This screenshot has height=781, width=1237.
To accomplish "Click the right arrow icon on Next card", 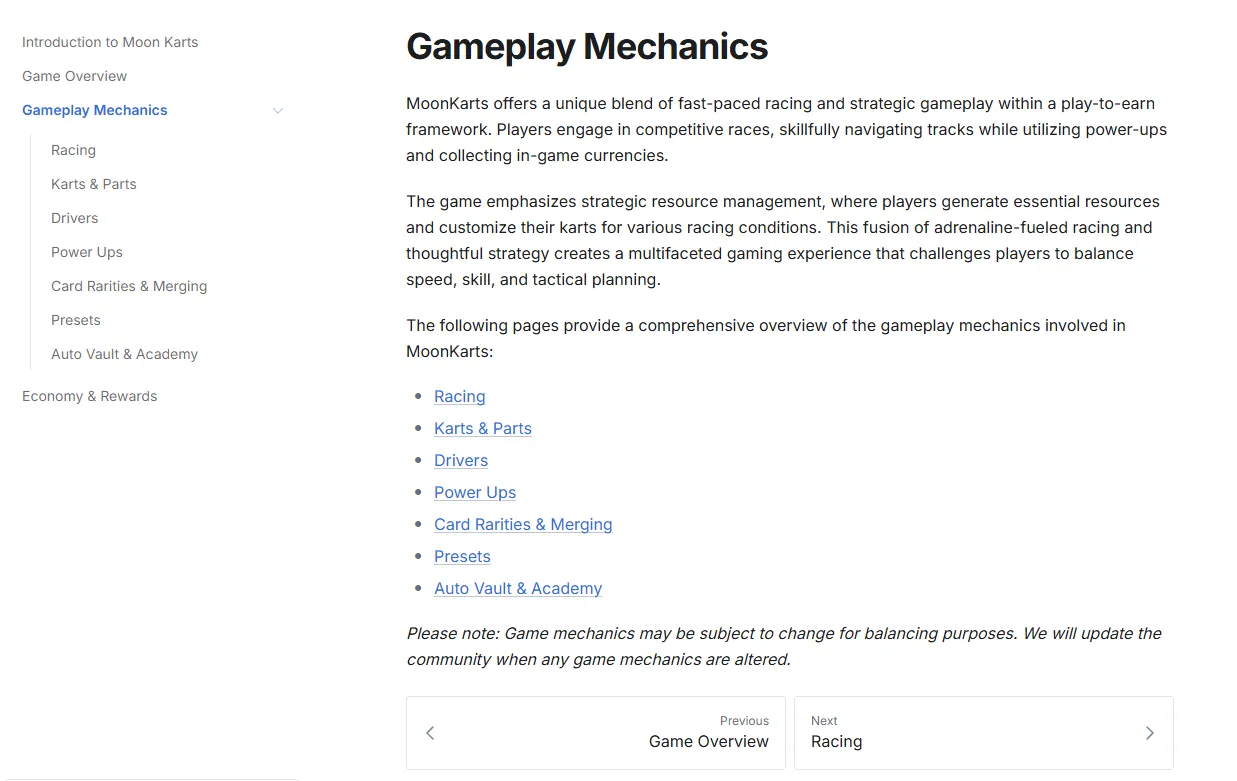I will click(x=1149, y=733).
